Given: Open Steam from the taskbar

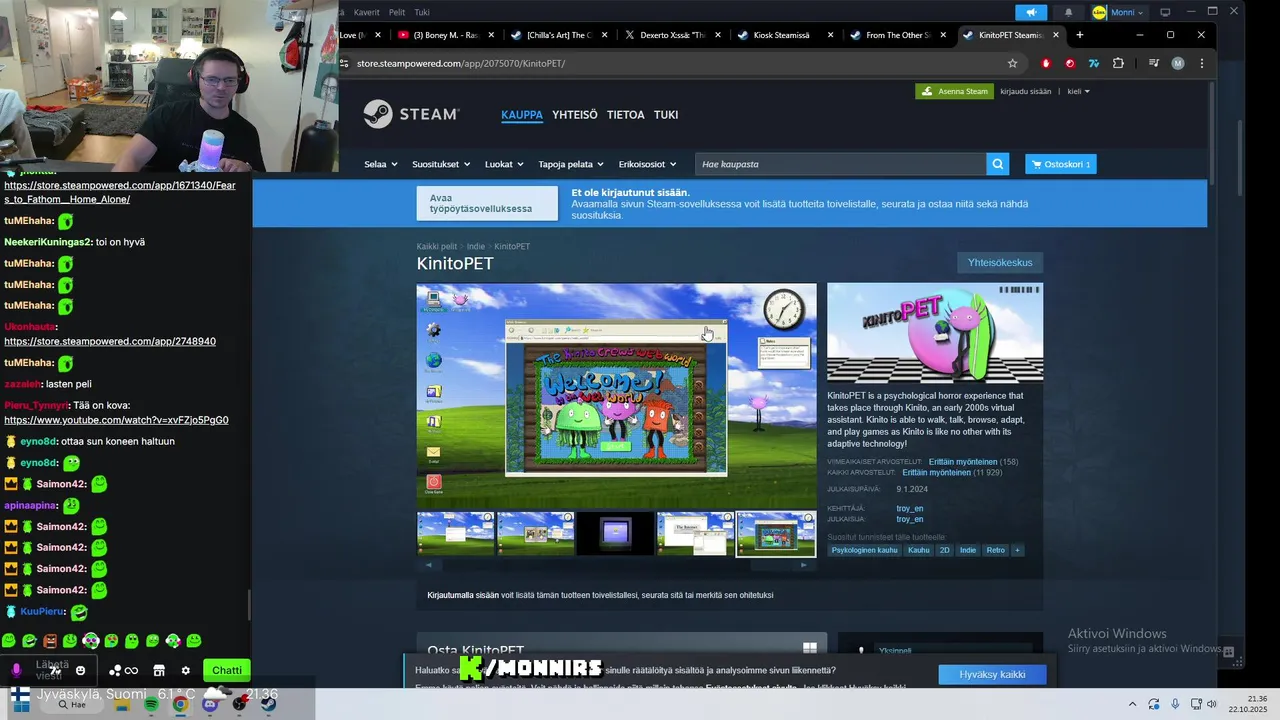Looking at the screenshot, I should point(269,704).
